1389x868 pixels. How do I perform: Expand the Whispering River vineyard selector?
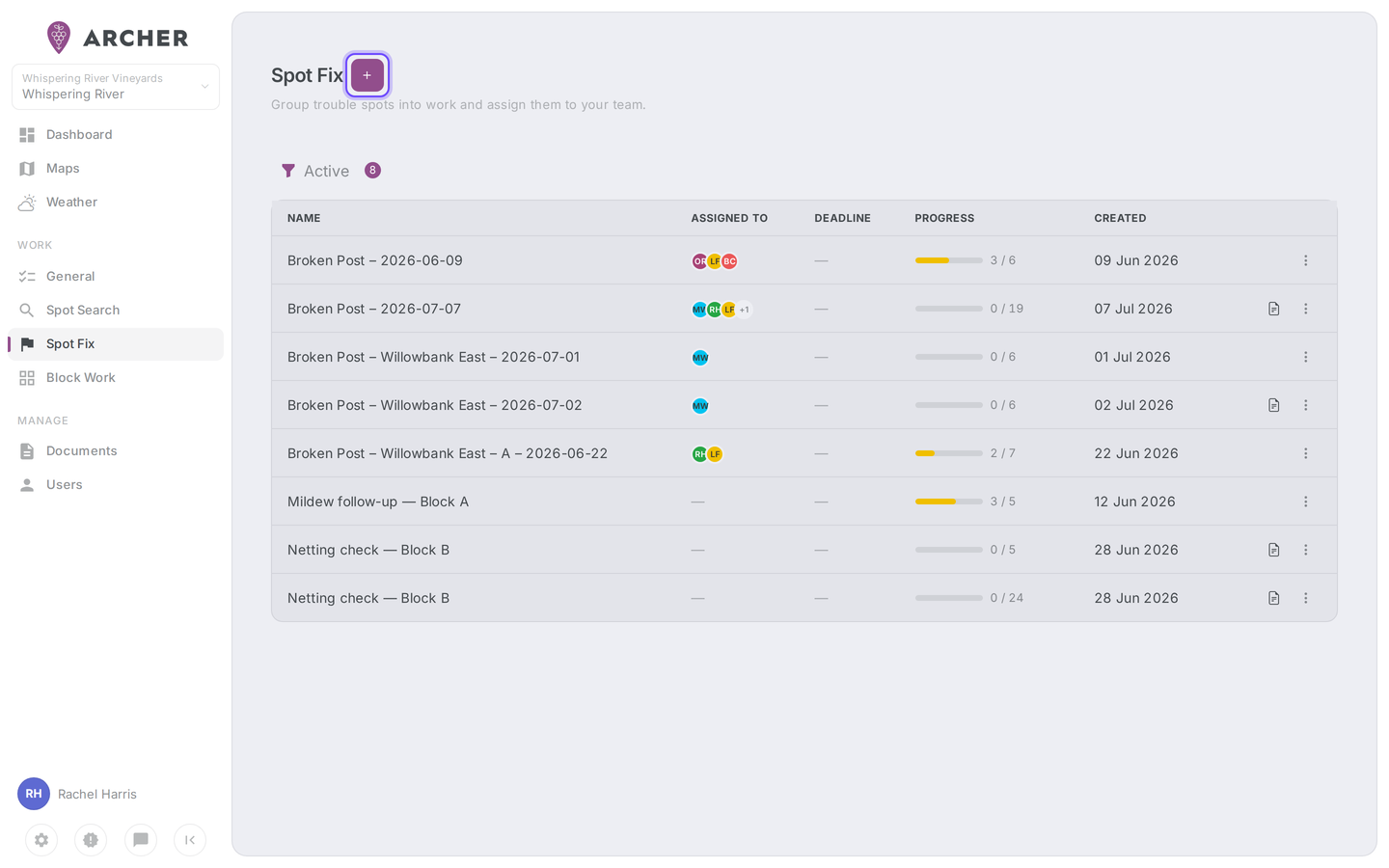click(116, 87)
